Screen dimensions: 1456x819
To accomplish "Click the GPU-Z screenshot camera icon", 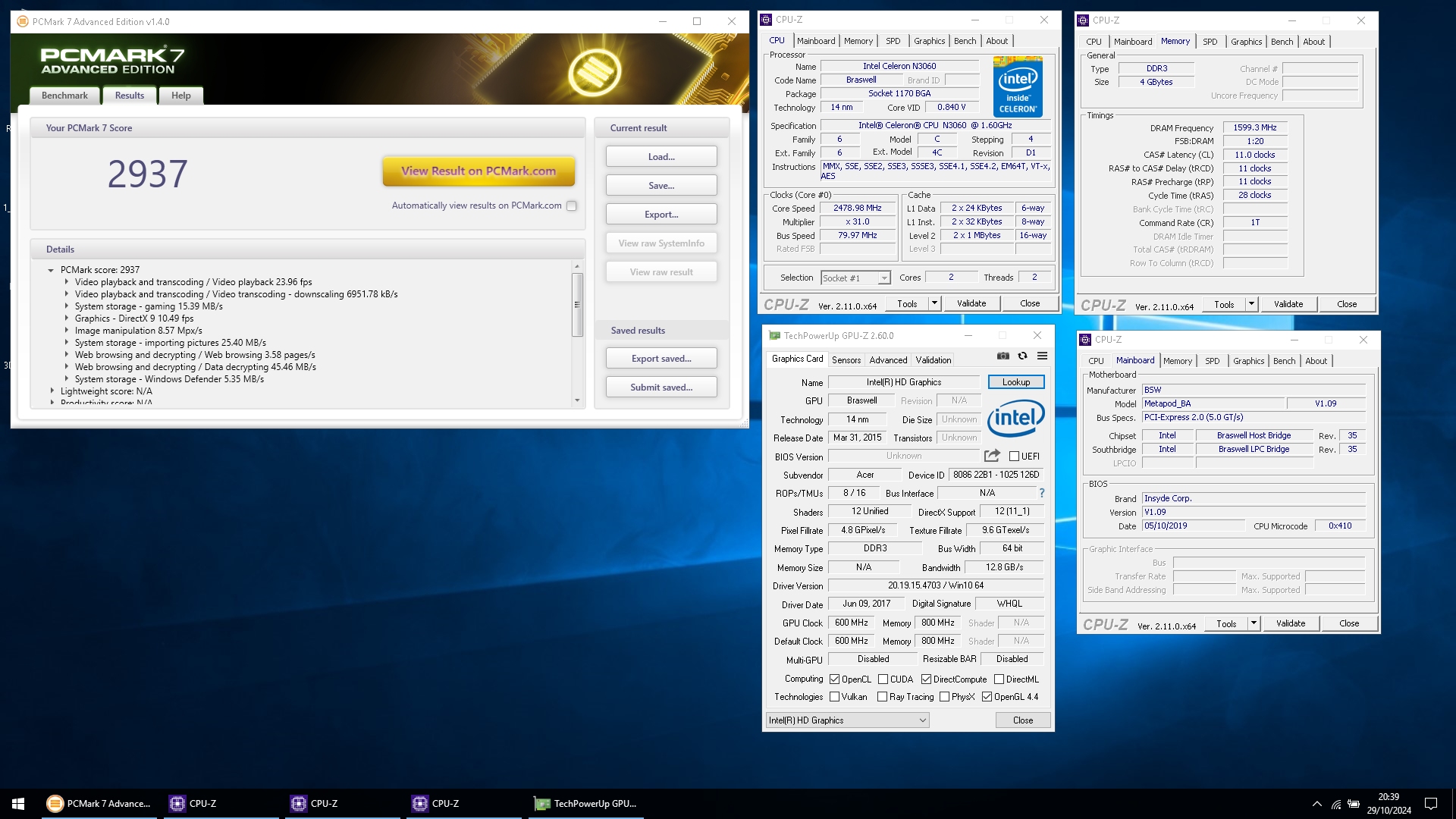I will tap(1003, 356).
